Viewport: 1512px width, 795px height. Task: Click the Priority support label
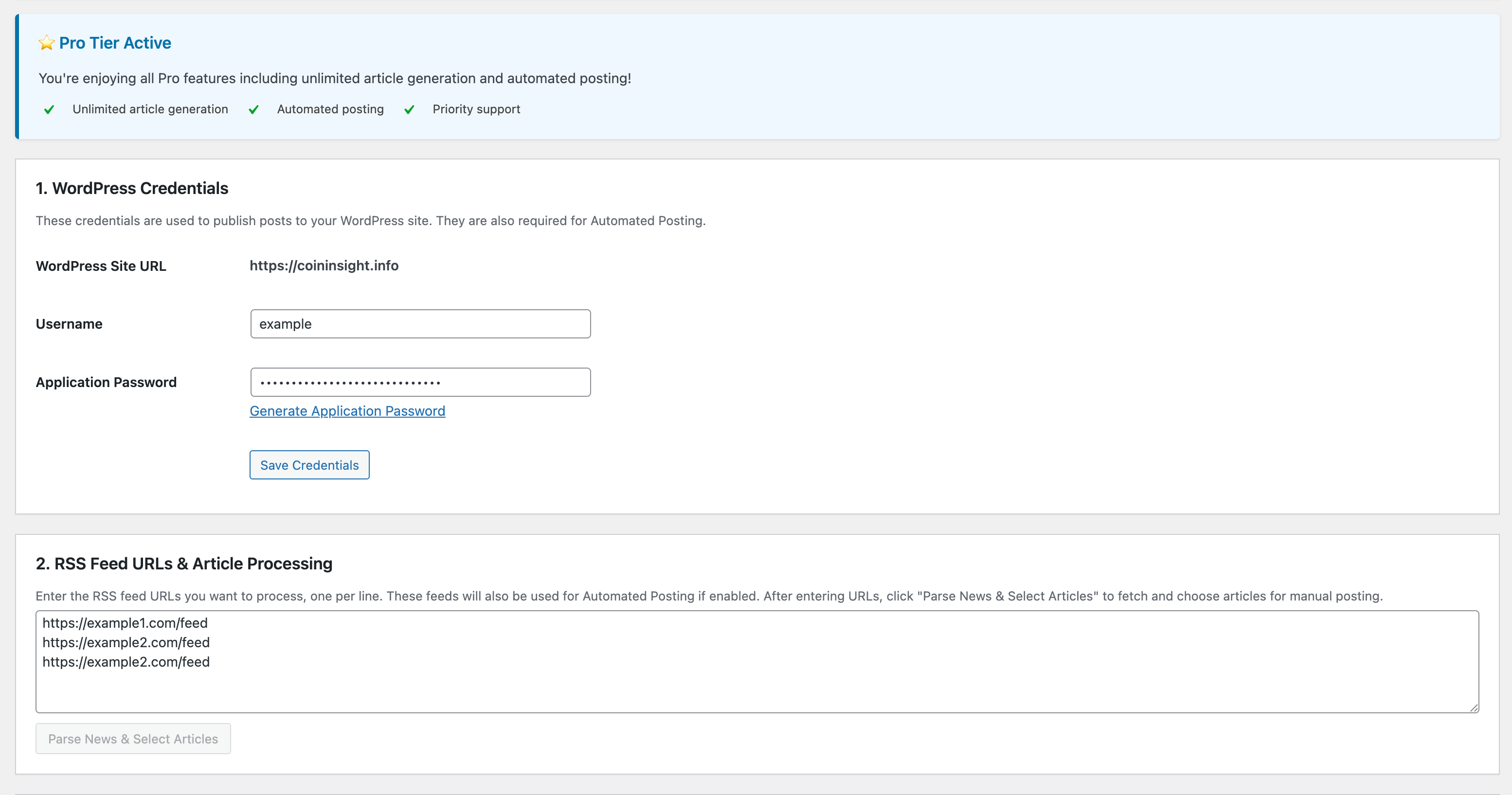tap(476, 109)
